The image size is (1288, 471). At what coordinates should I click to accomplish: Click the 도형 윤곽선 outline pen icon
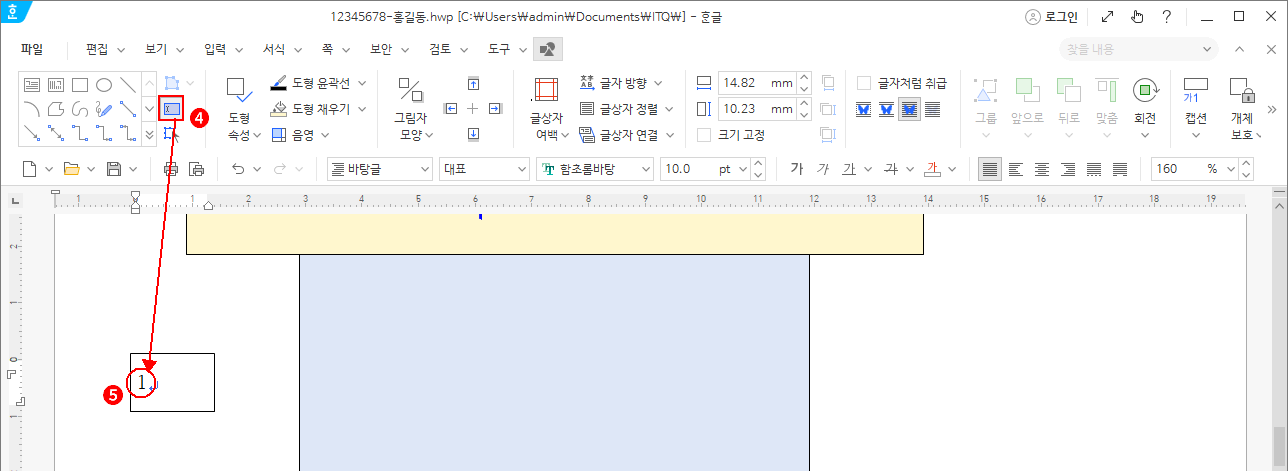(x=280, y=83)
